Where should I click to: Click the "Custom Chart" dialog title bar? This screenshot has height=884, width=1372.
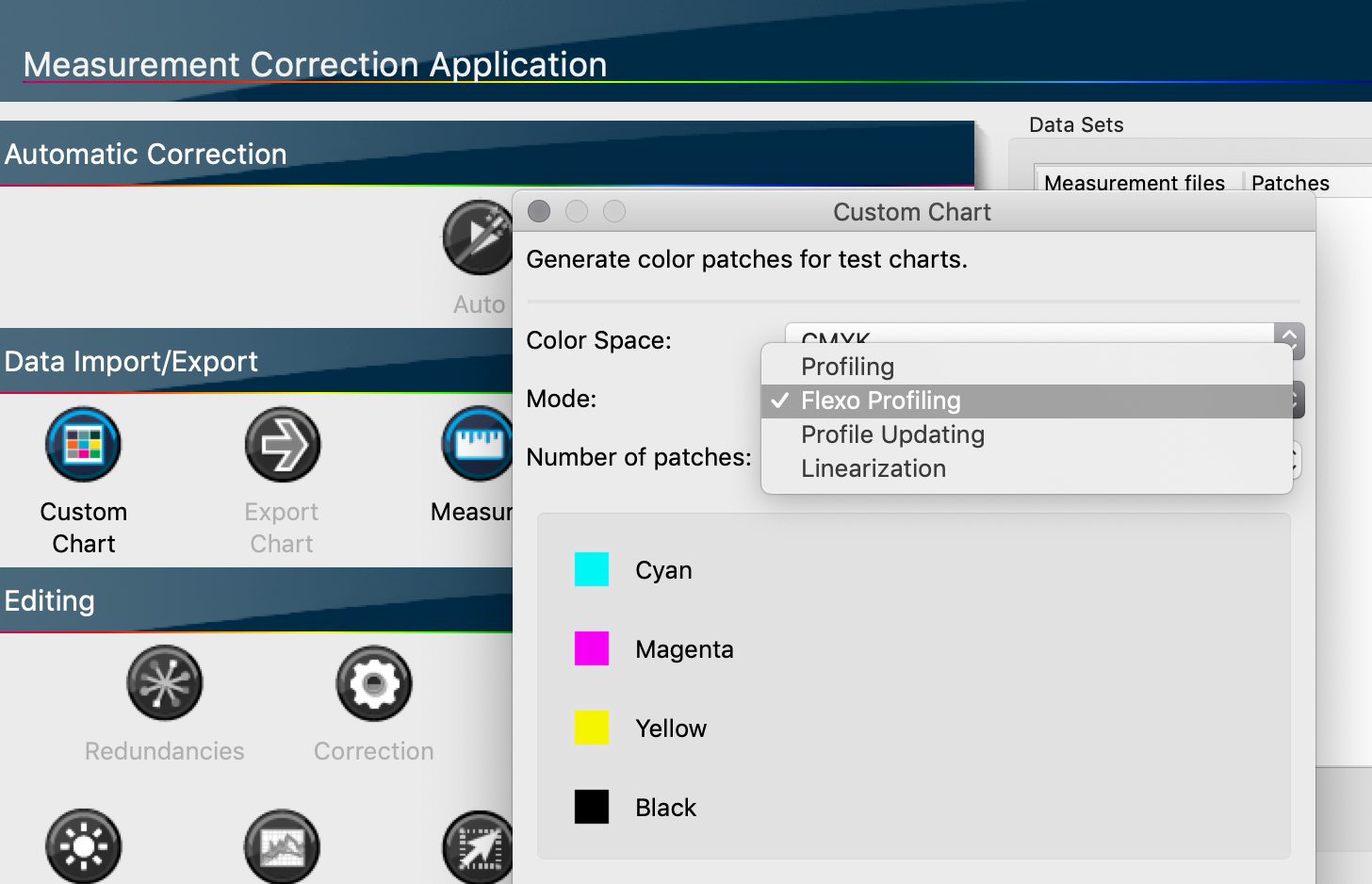[913, 211]
